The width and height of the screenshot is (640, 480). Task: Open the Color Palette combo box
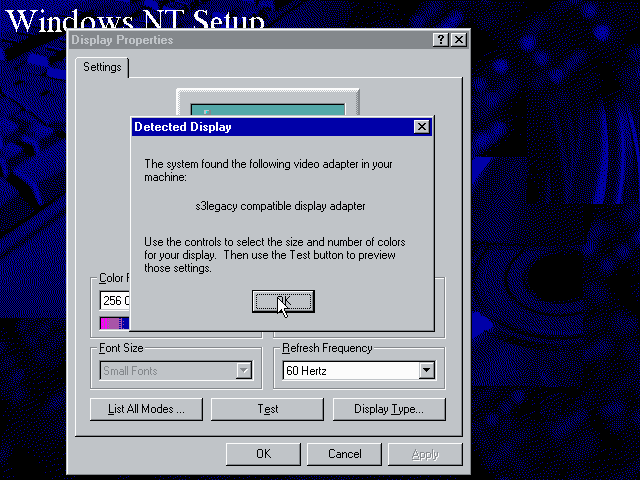(115, 300)
